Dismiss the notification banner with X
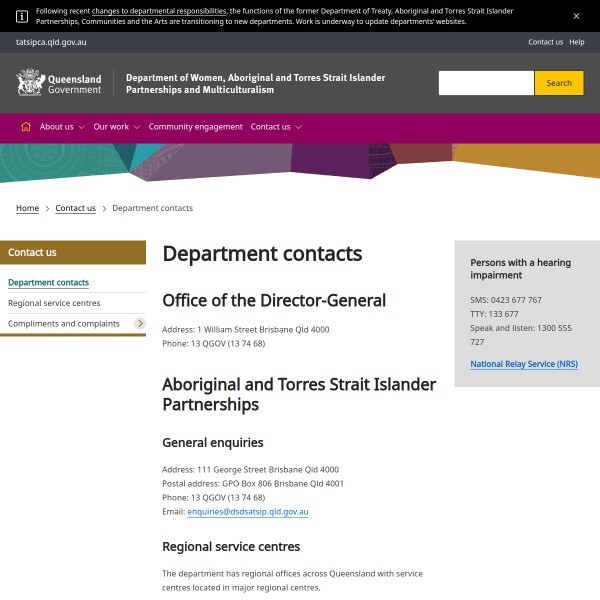 coord(576,16)
